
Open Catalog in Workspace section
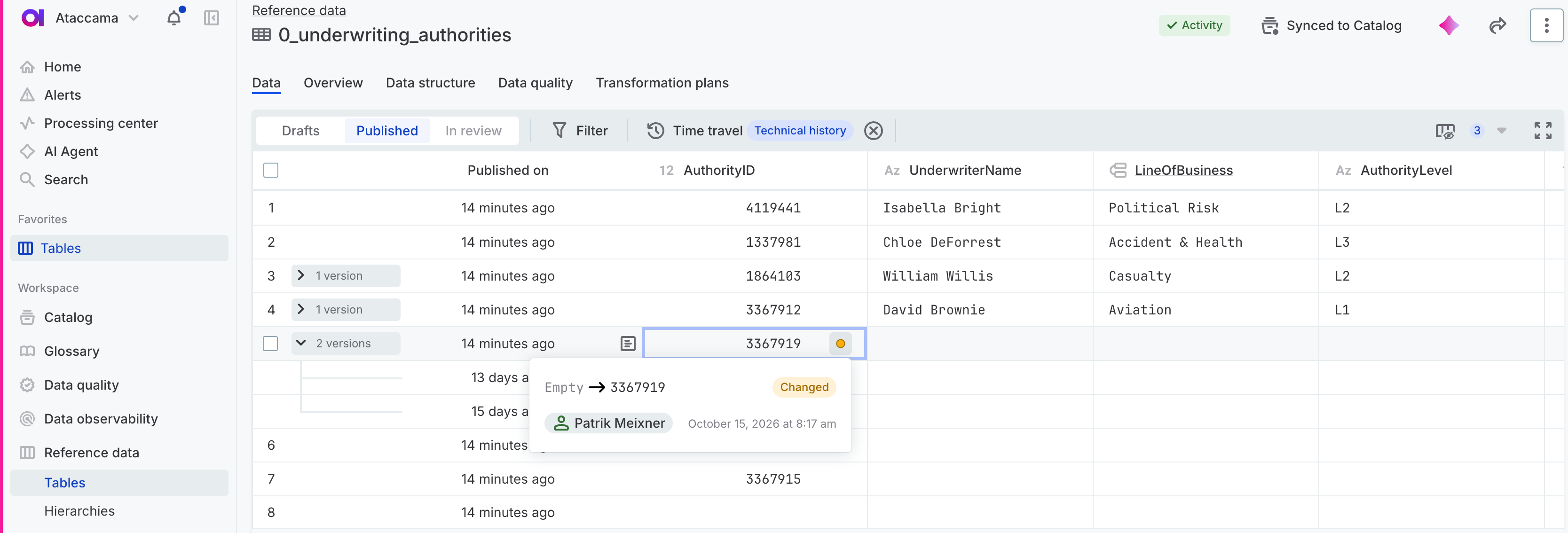coord(68,317)
